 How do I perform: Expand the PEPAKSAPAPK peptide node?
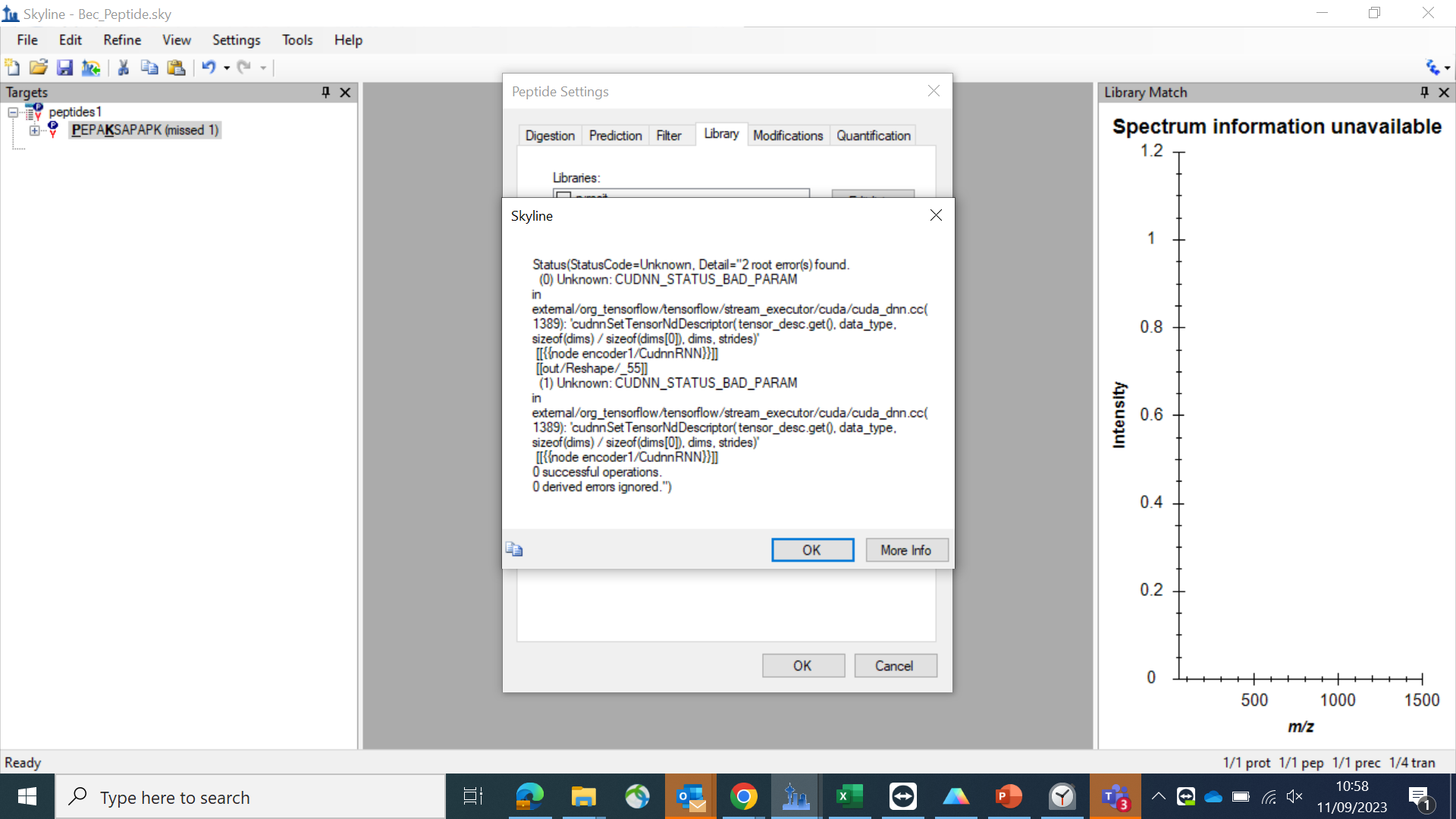tap(35, 130)
